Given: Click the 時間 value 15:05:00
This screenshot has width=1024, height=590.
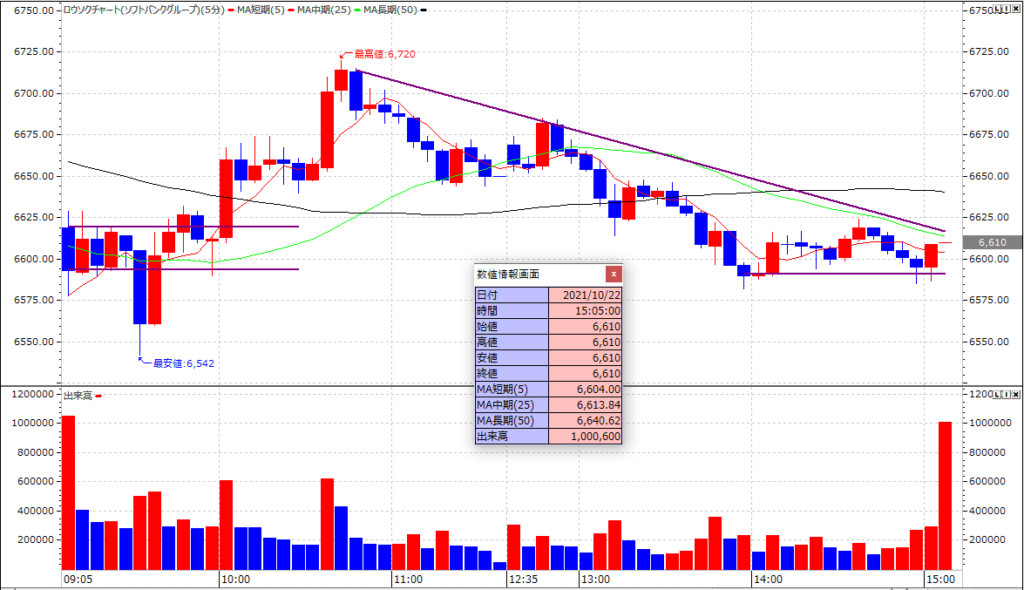Looking at the screenshot, I should (x=585, y=311).
